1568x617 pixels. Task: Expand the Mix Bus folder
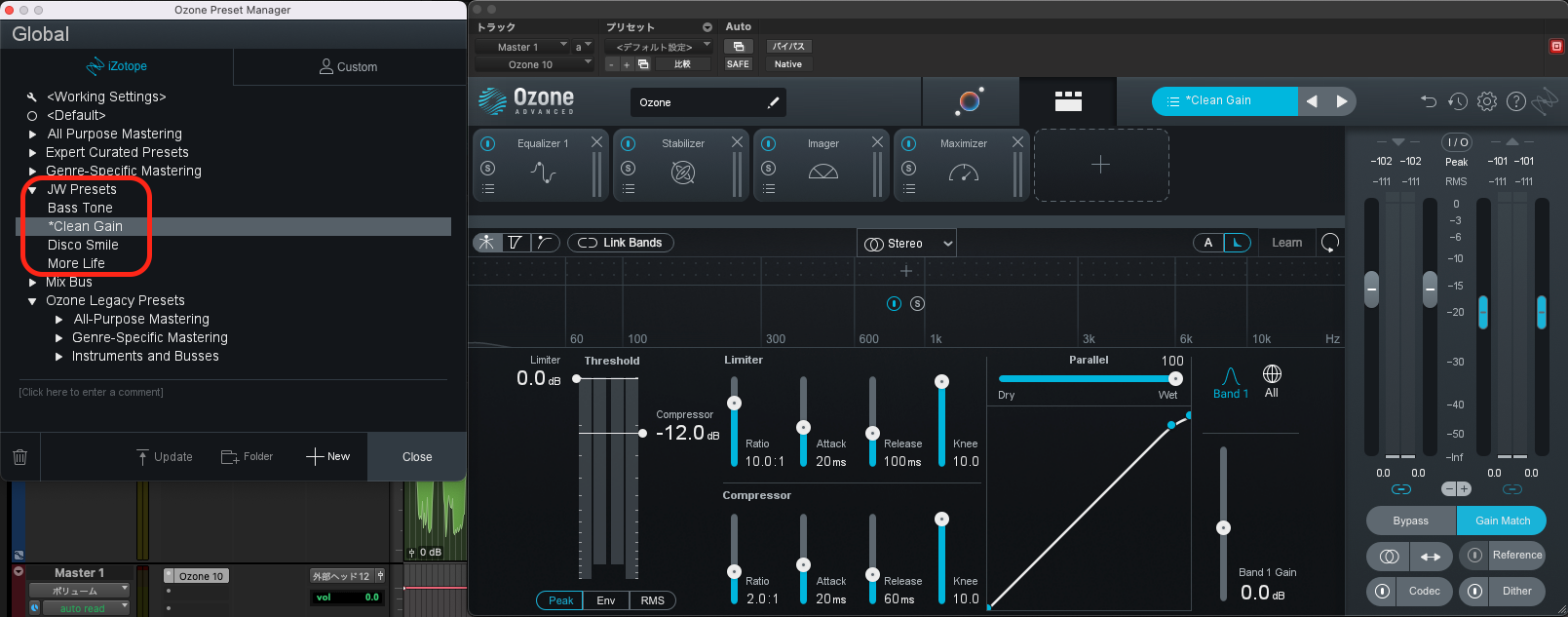(x=33, y=283)
